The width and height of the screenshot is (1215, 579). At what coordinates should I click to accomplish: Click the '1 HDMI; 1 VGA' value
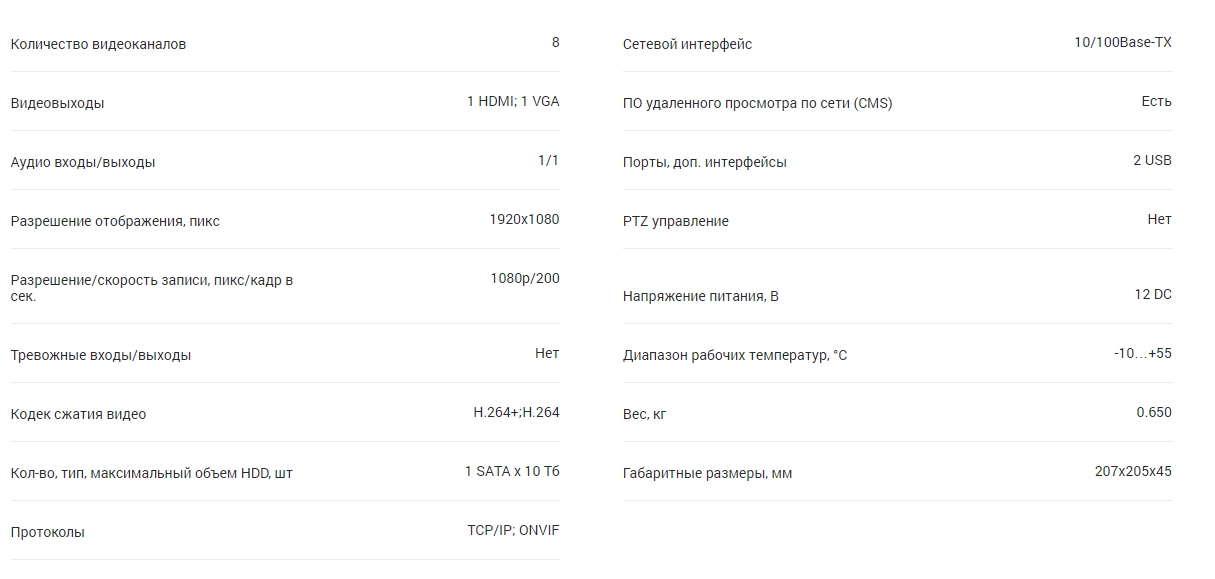click(x=513, y=101)
